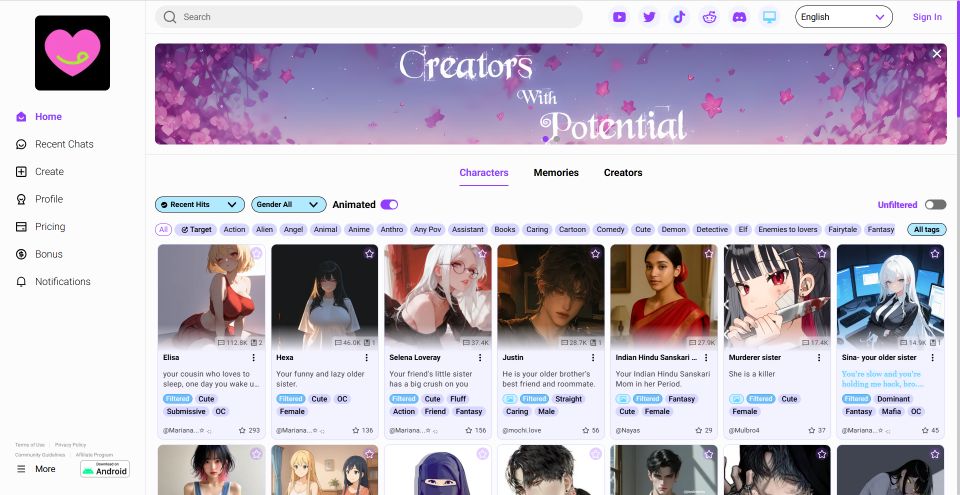This screenshot has width=960, height=495.
Task: Open the three-dot menu on Selena Loveray
Action: pos(480,358)
